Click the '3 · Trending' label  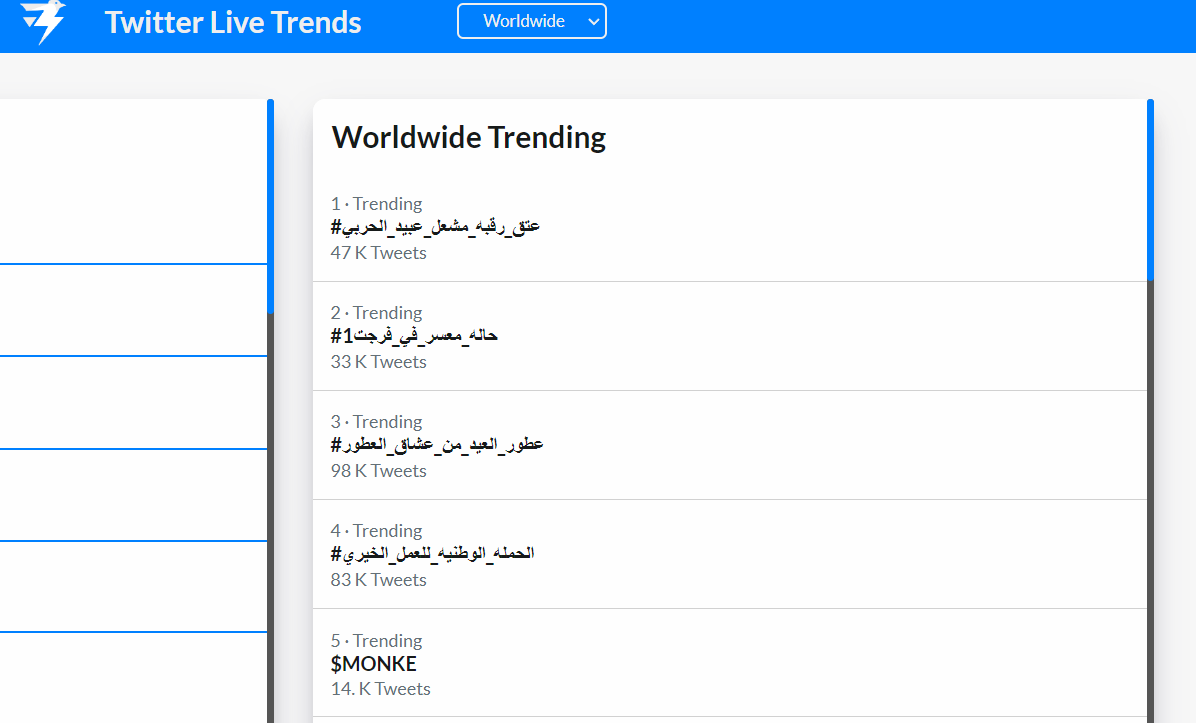coord(376,422)
